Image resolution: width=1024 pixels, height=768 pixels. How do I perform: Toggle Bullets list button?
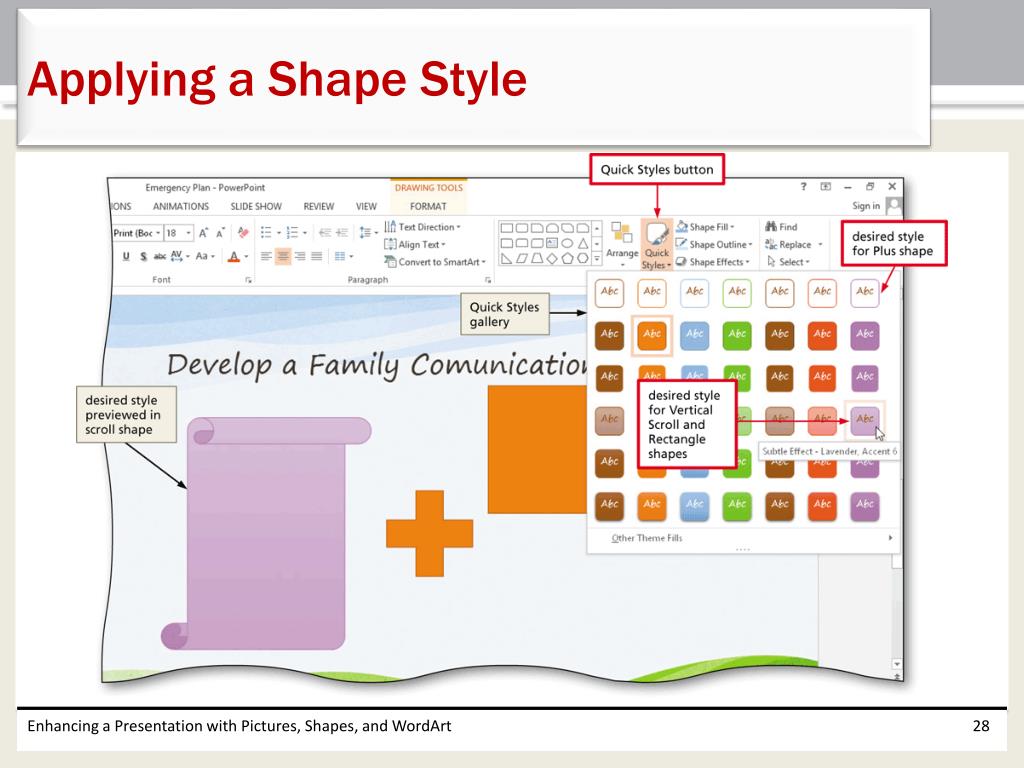pyautogui.click(x=266, y=232)
